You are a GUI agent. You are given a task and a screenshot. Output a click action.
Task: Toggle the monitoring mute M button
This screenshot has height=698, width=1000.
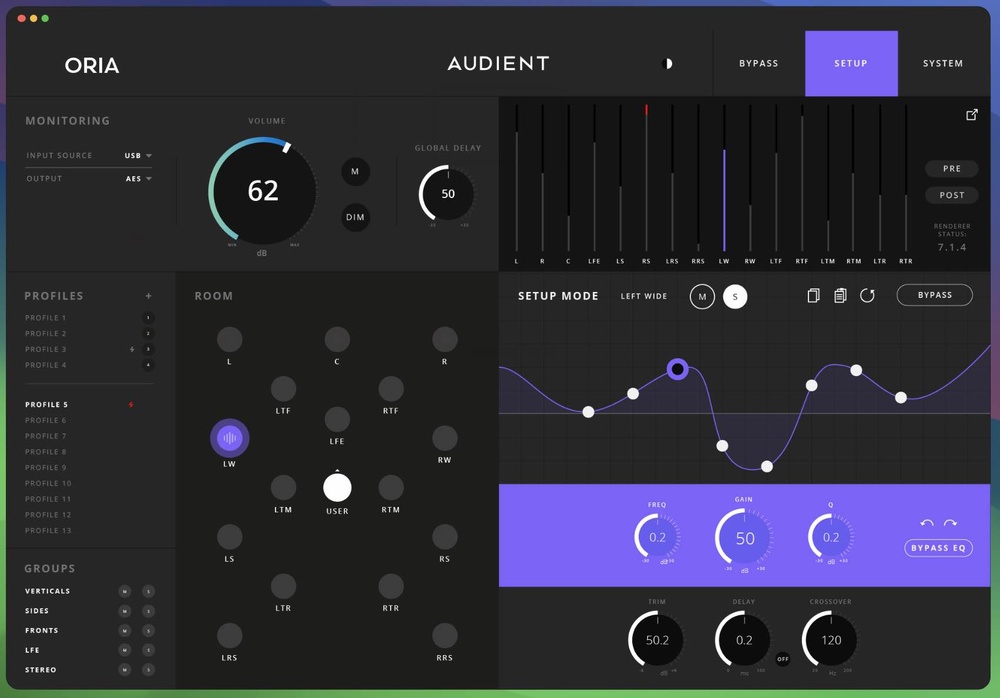pyautogui.click(x=355, y=172)
